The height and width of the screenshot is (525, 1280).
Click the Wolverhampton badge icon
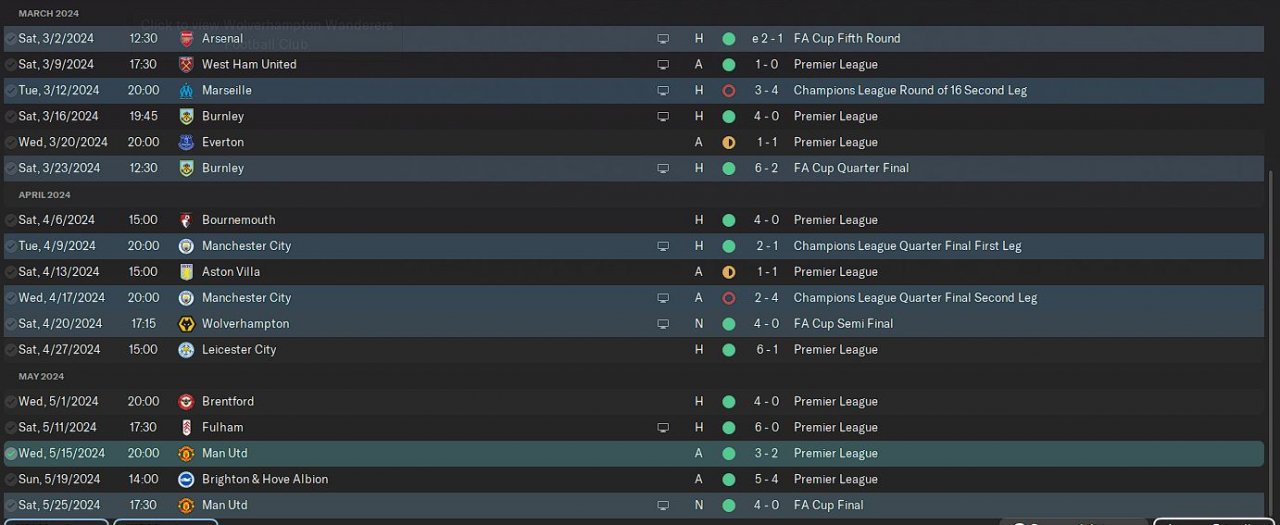click(x=186, y=324)
